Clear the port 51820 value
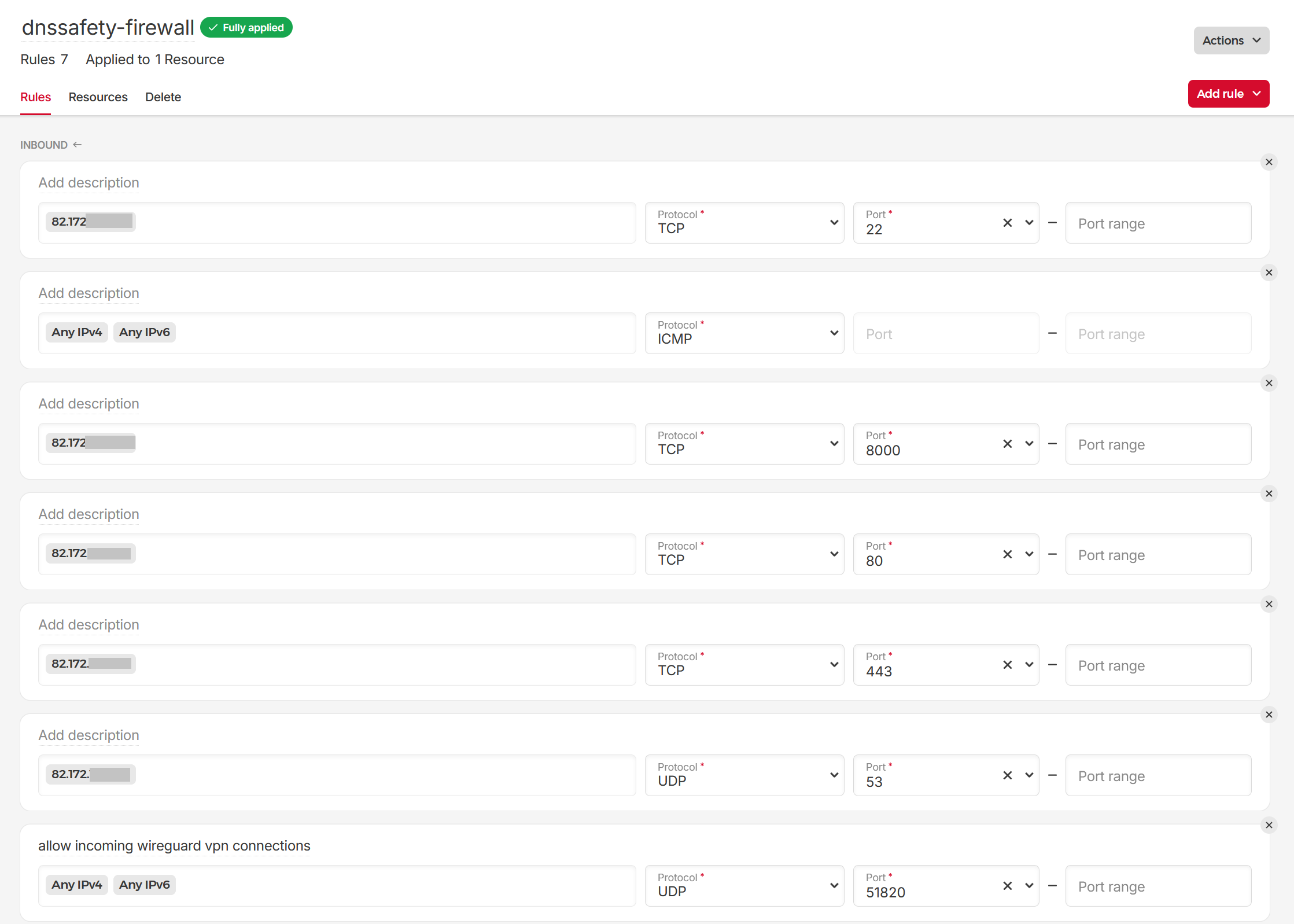Viewport: 1294px width, 924px height. [x=1007, y=886]
